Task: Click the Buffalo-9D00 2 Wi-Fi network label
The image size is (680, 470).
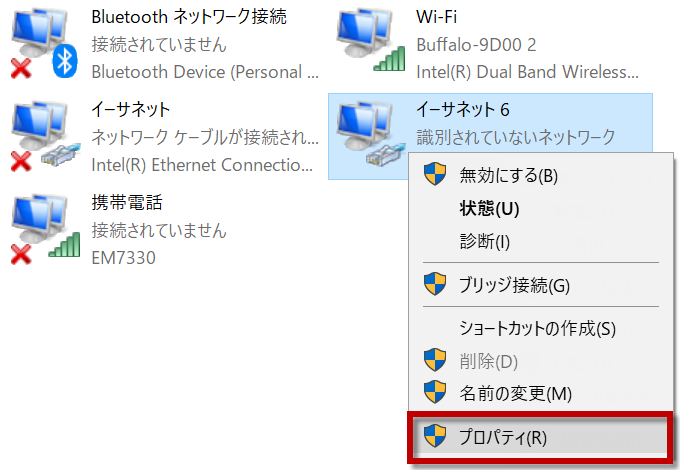Action: tap(476, 45)
